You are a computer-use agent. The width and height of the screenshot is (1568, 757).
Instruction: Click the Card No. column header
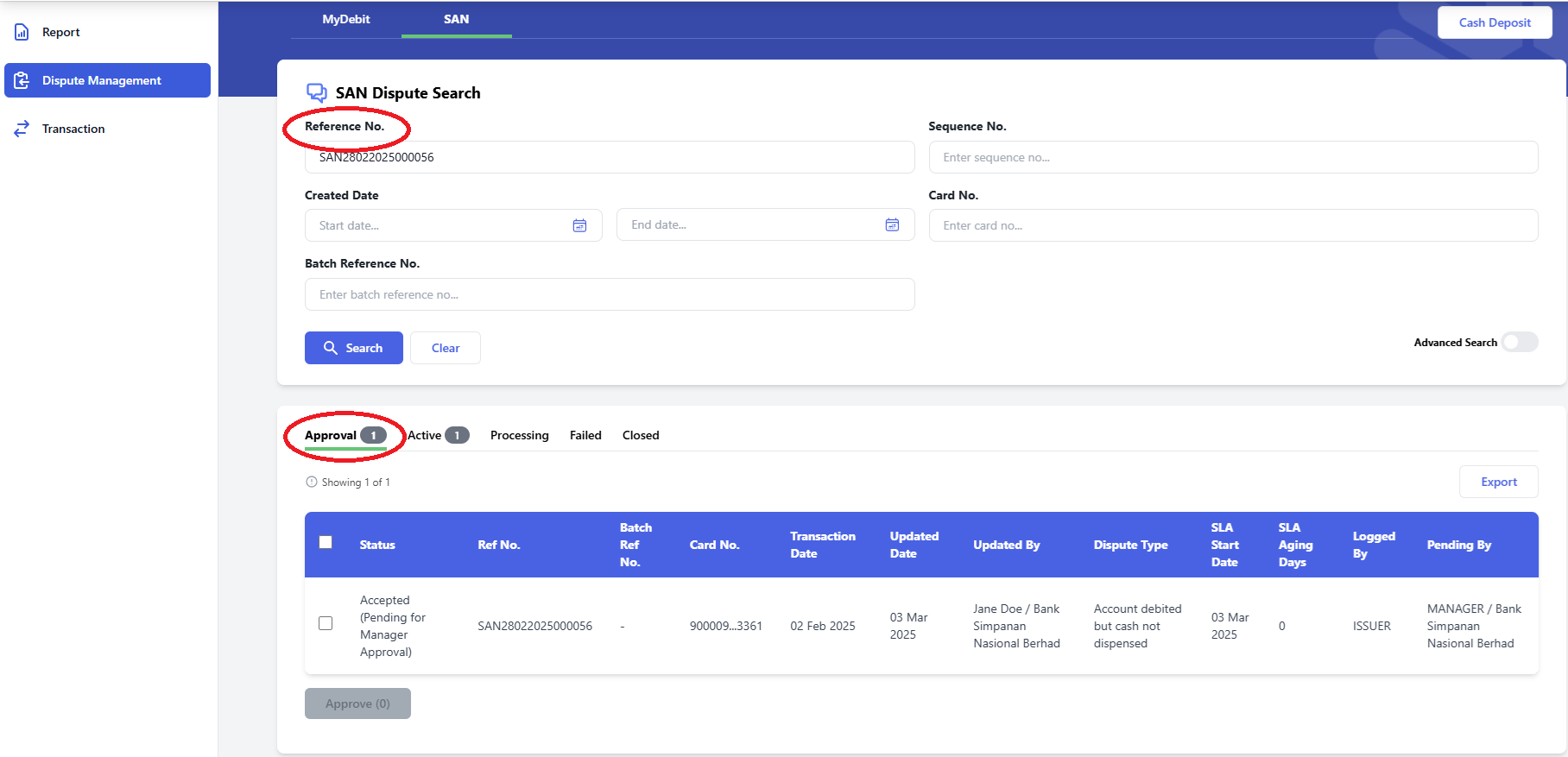pyautogui.click(x=715, y=545)
